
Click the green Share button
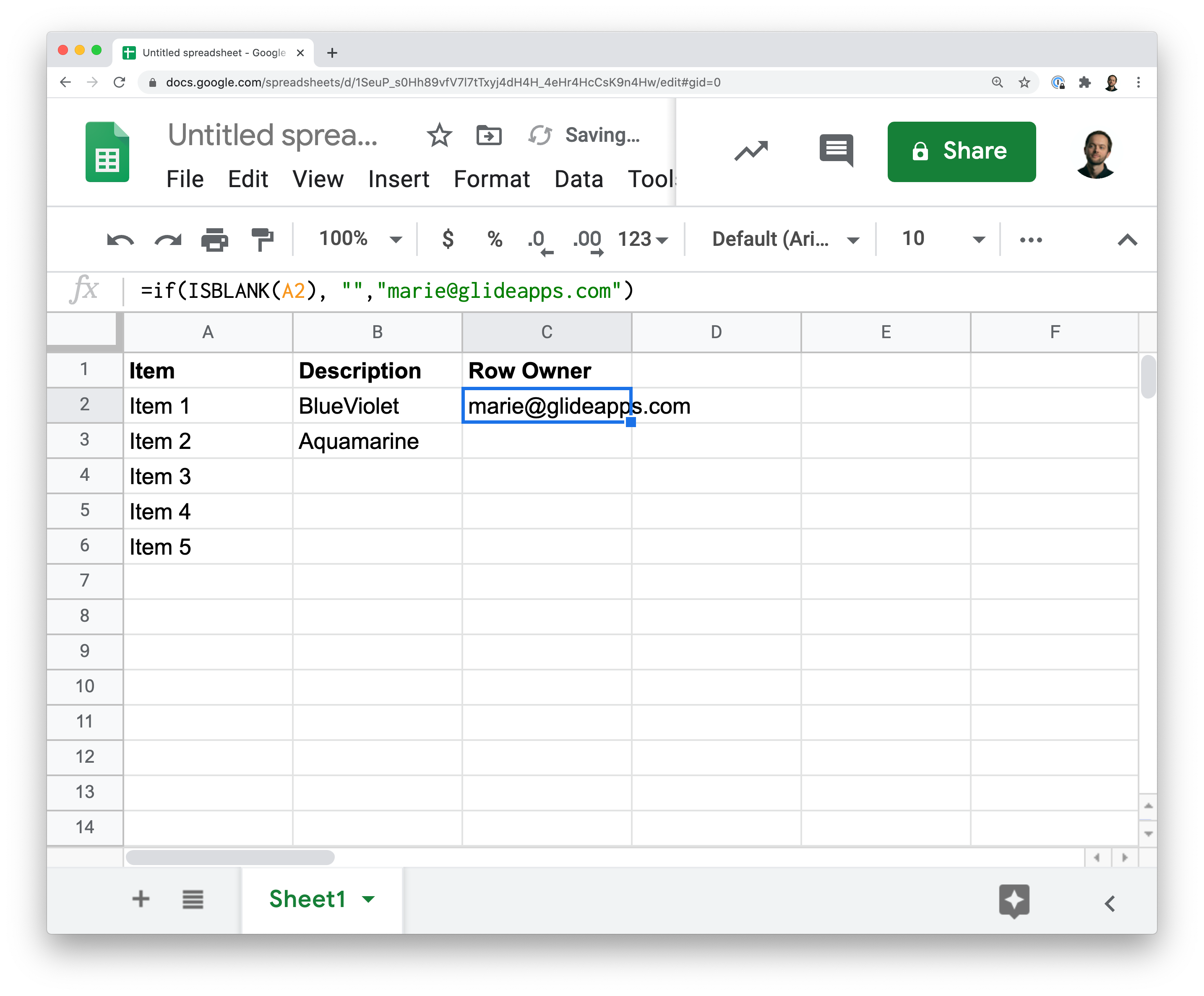pyautogui.click(x=961, y=151)
